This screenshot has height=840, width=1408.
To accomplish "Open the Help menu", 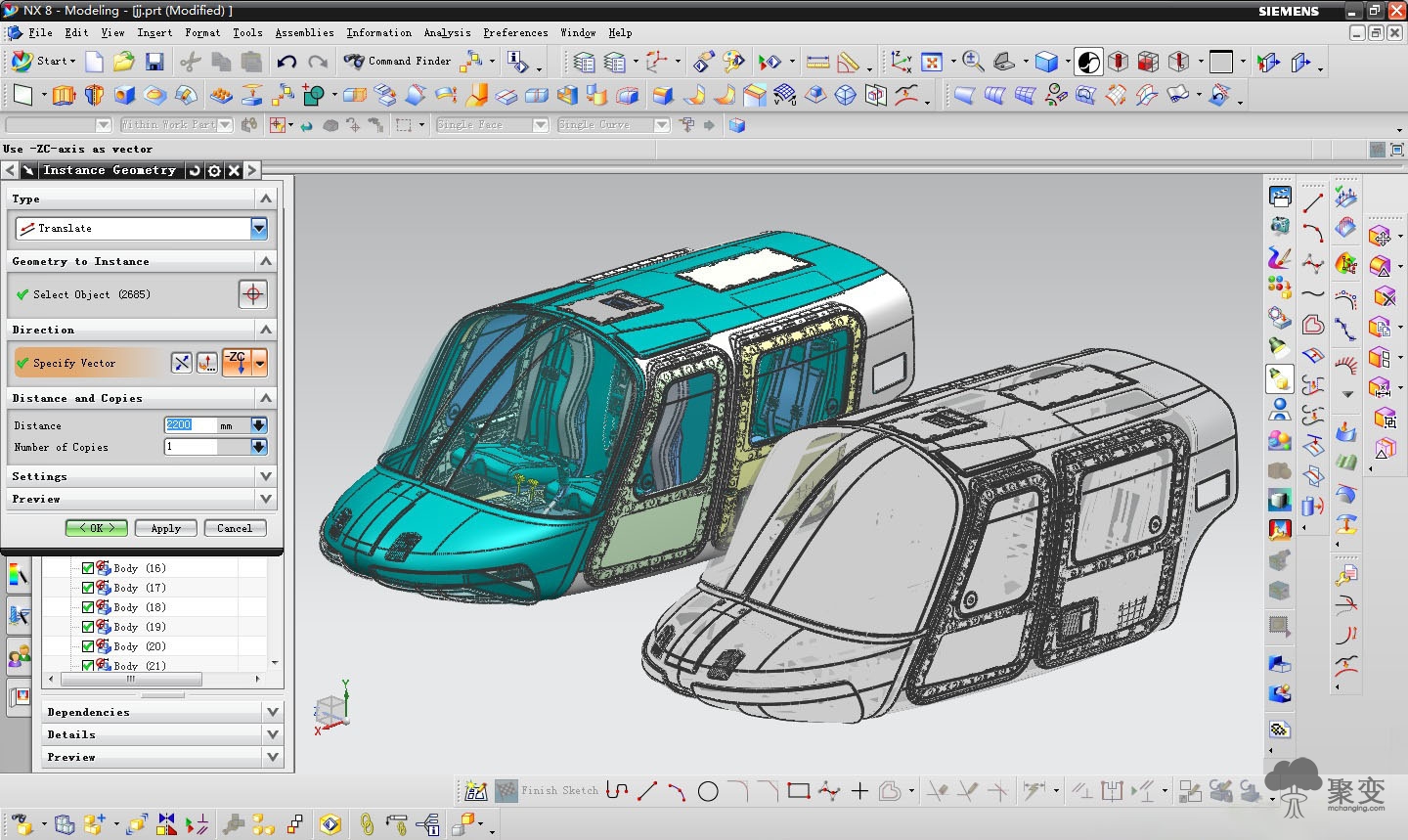I will (x=620, y=32).
